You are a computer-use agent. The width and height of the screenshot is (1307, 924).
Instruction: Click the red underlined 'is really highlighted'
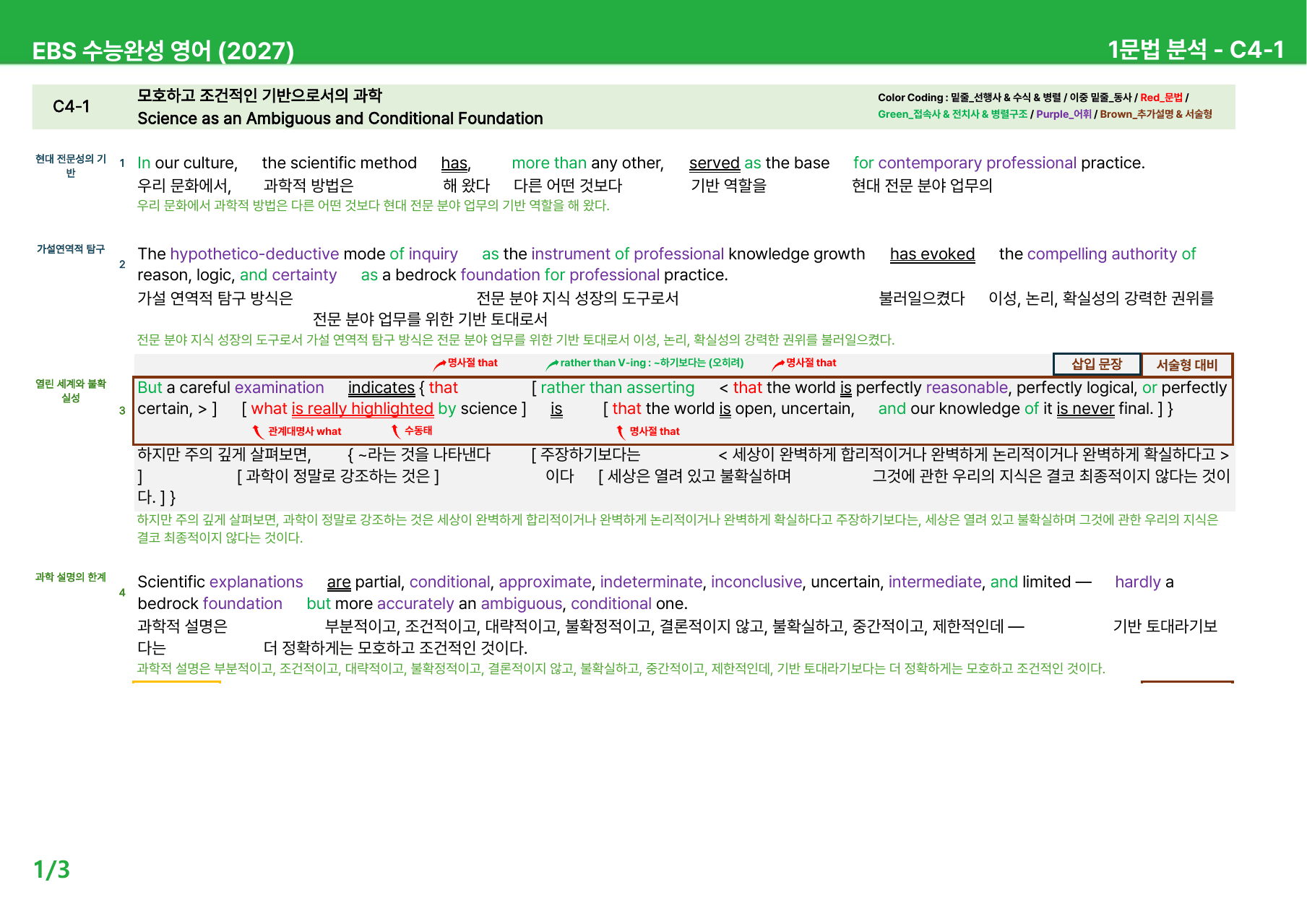[363, 409]
